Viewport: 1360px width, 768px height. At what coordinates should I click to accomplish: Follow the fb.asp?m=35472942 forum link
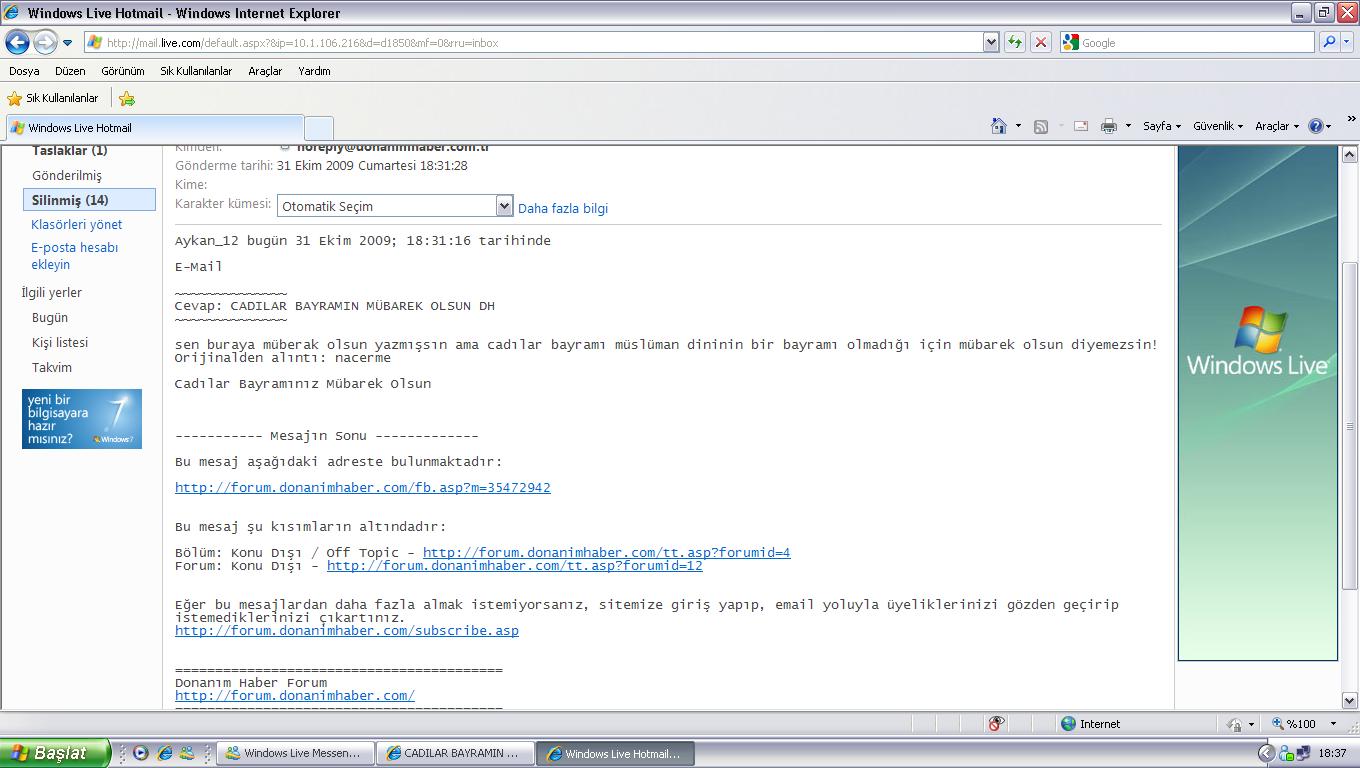pyautogui.click(x=362, y=488)
